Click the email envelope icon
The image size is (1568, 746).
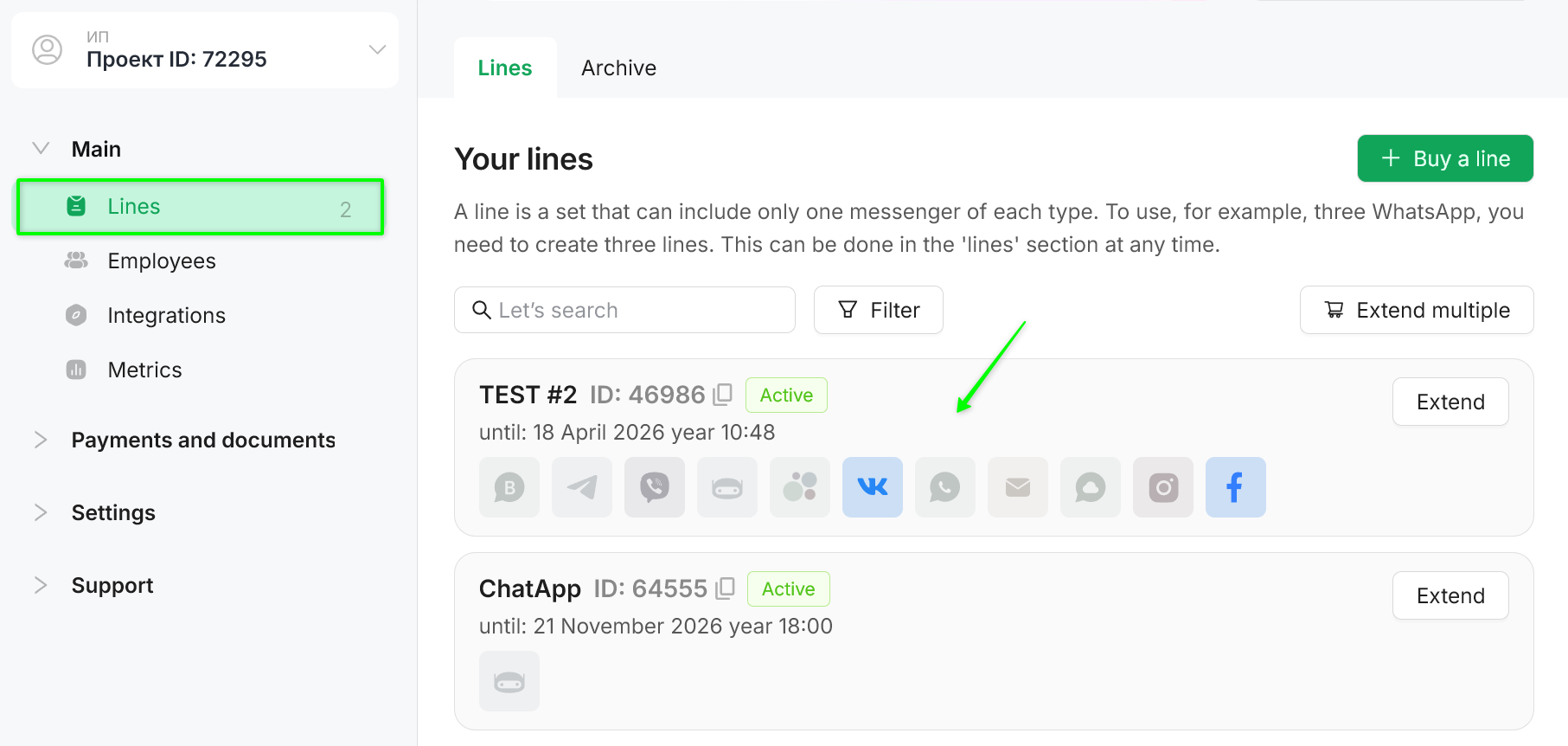[1018, 487]
